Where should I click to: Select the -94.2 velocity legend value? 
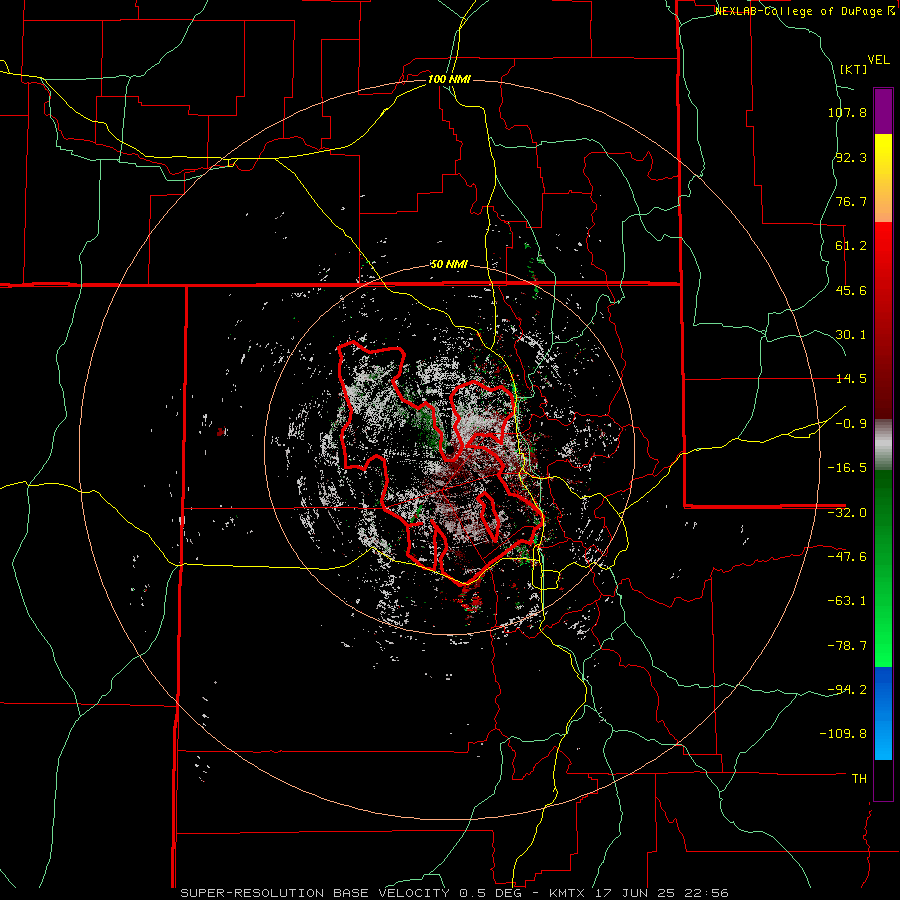(847, 689)
